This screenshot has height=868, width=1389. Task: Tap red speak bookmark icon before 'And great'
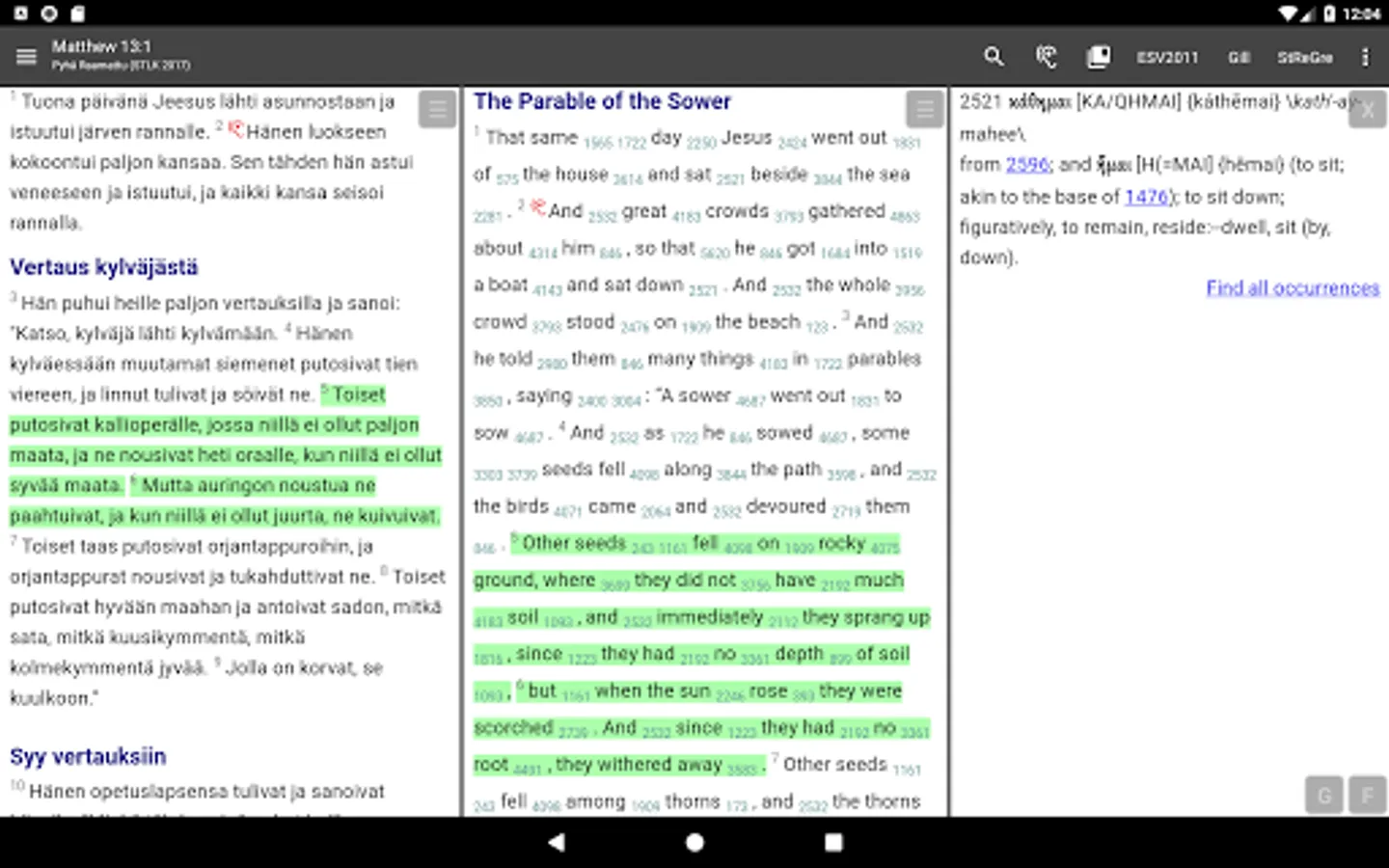[x=537, y=208]
